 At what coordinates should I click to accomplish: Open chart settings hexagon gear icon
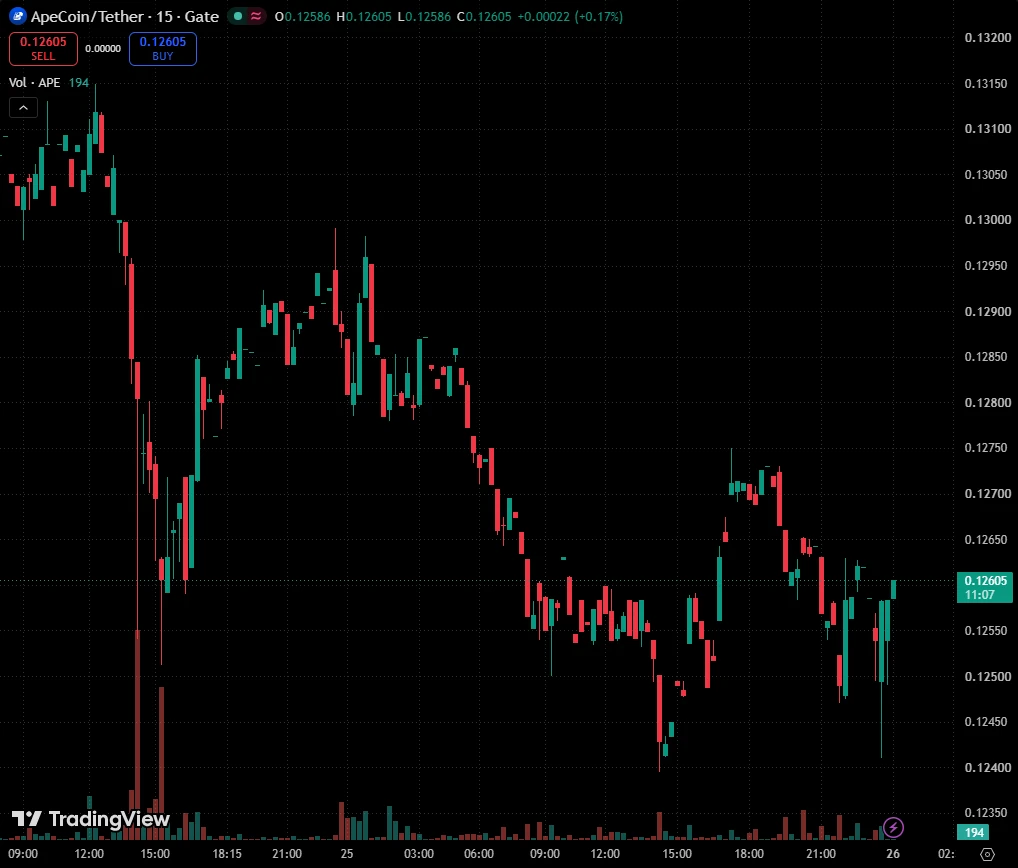click(x=987, y=854)
